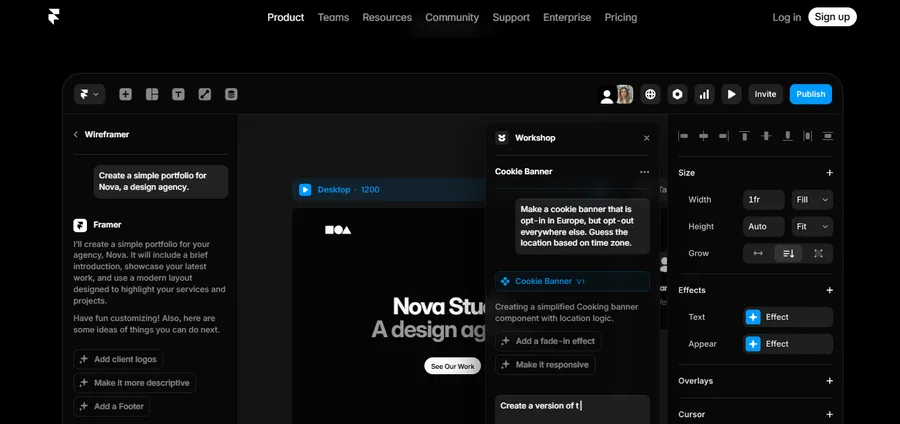Set Grow to horizontal arrows option

(758, 254)
